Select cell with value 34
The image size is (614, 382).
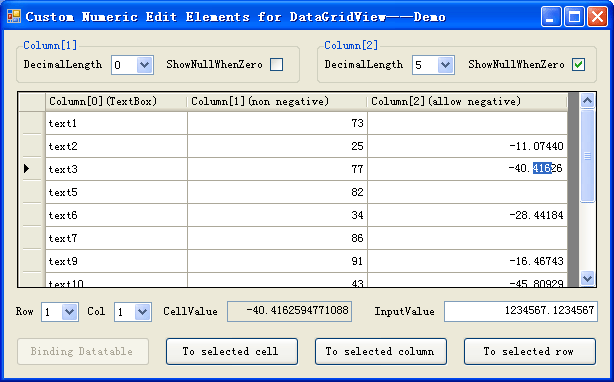pyautogui.click(x=277, y=215)
